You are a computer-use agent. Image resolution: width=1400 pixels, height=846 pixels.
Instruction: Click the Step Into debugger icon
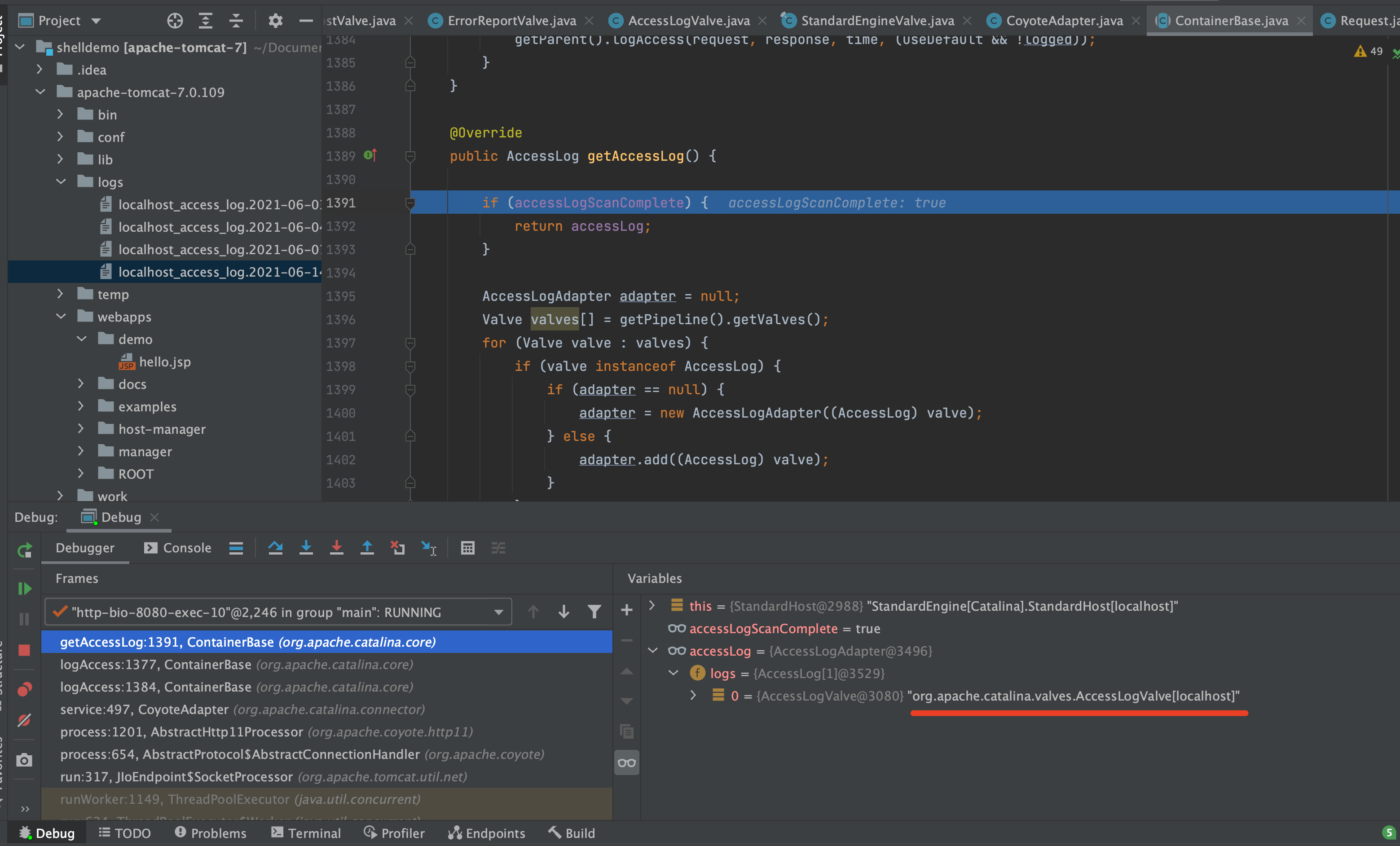(306, 548)
